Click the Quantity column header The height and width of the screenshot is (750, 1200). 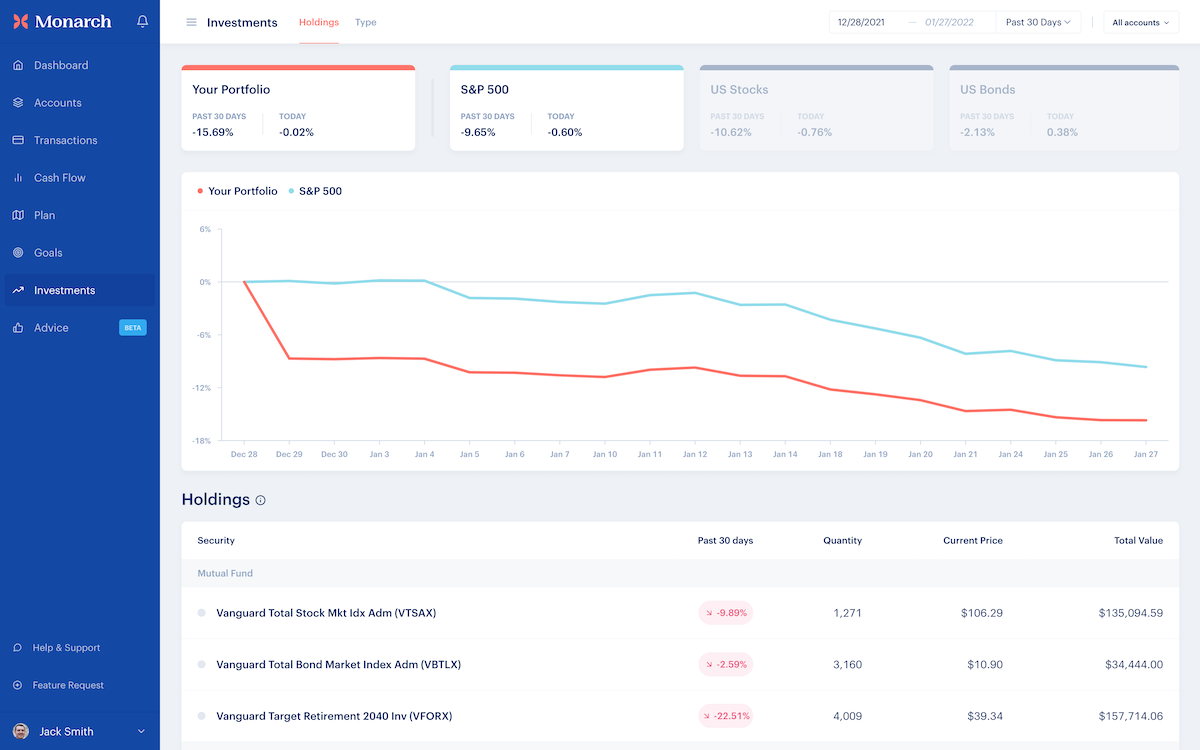tap(842, 540)
